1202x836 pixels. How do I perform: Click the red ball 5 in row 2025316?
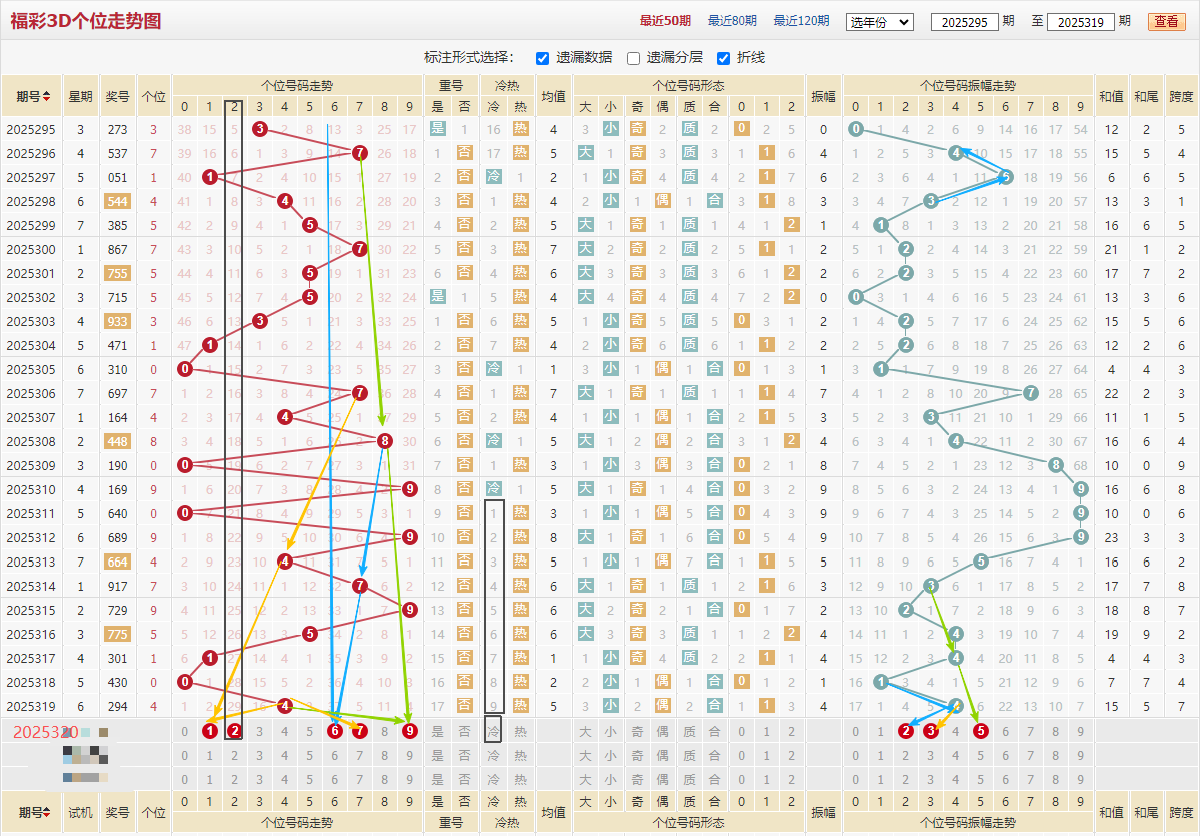tap(310, 634)
